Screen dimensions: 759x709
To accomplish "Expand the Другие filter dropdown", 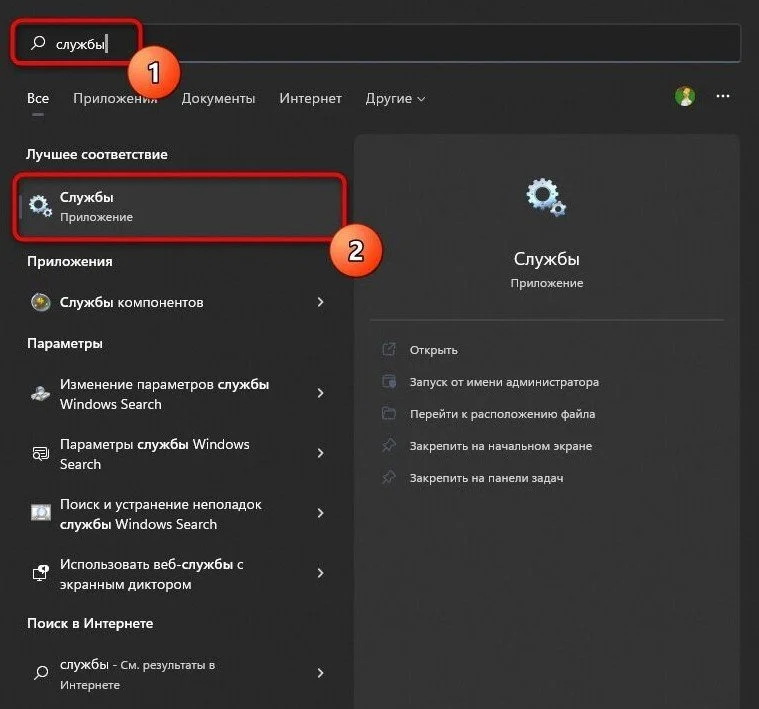I will pos(395,98).
